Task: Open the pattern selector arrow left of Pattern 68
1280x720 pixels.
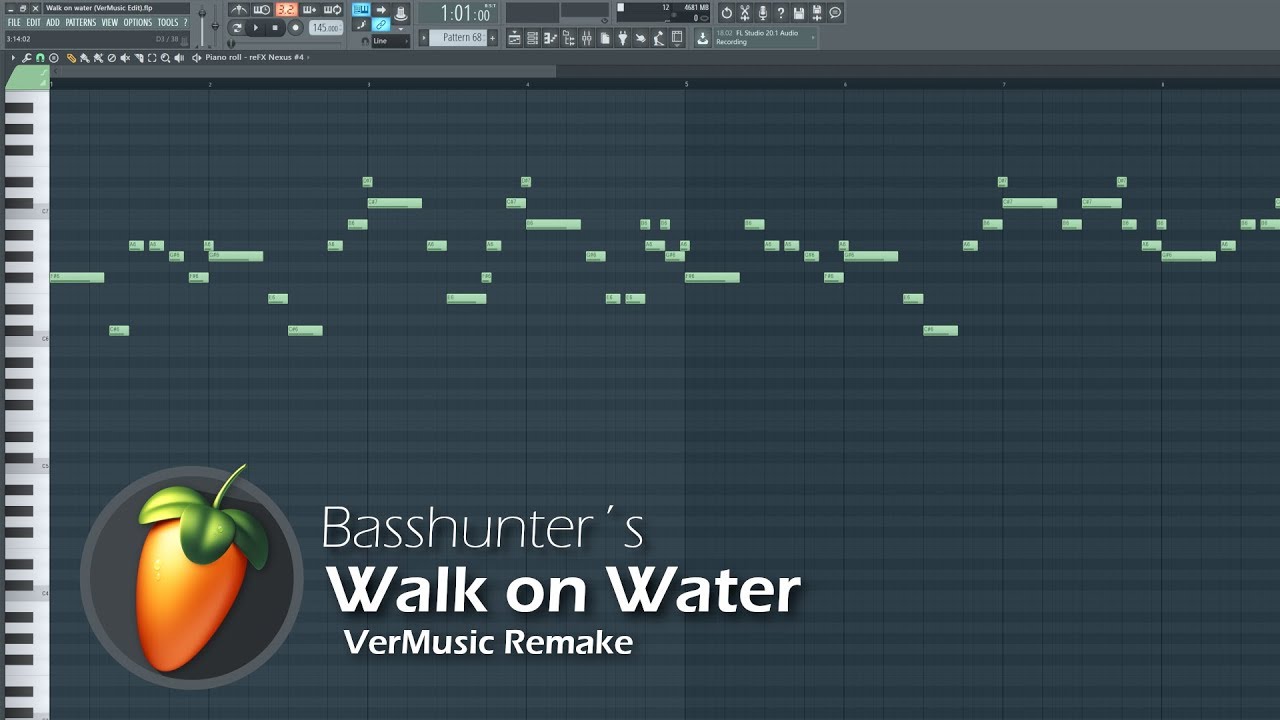Action: coord(424,38)
